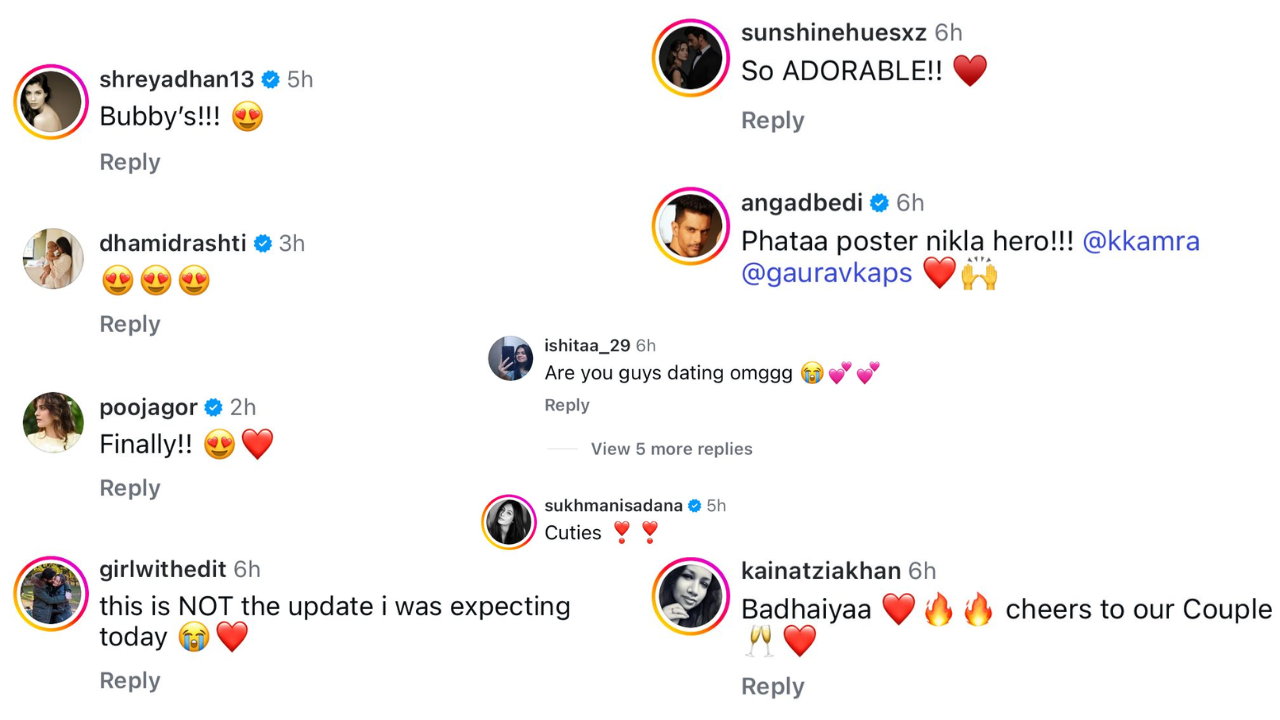Open the @kkamra mention link
The height and width of the screenshot is (720, 1280).
(1141, 241)
